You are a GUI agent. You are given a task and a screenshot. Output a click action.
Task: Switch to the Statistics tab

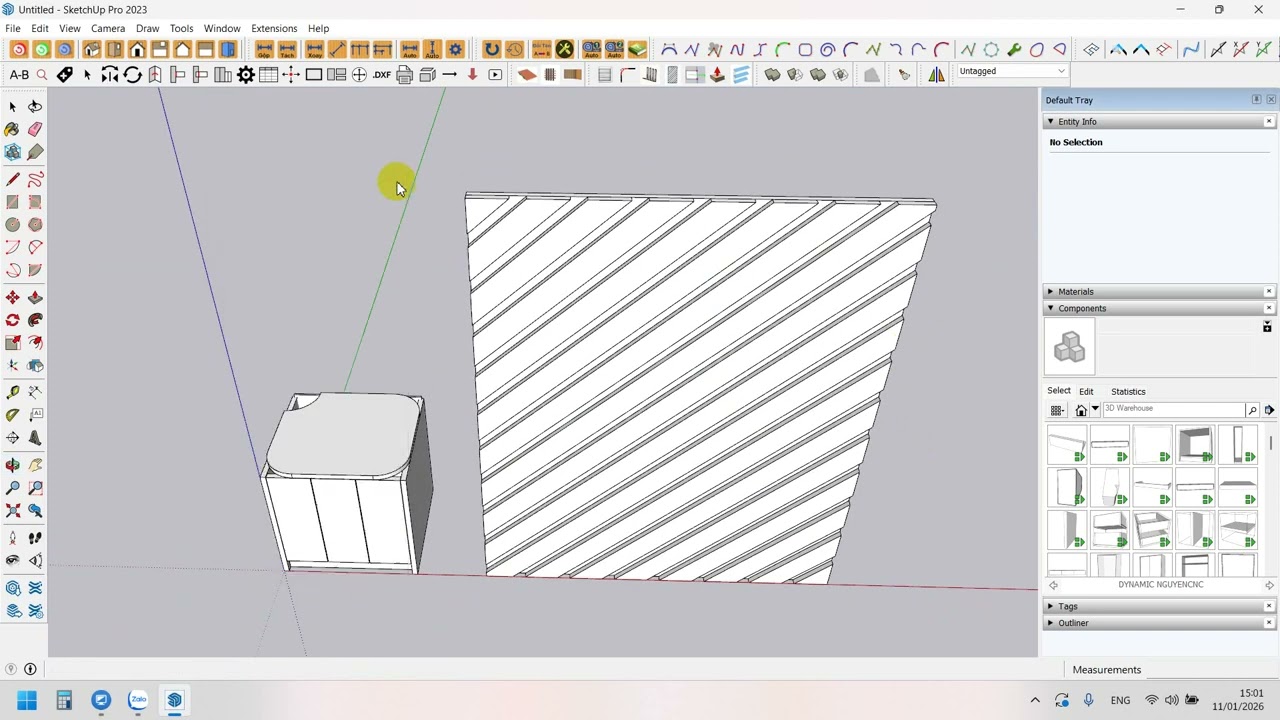(x=1128, y=391)
